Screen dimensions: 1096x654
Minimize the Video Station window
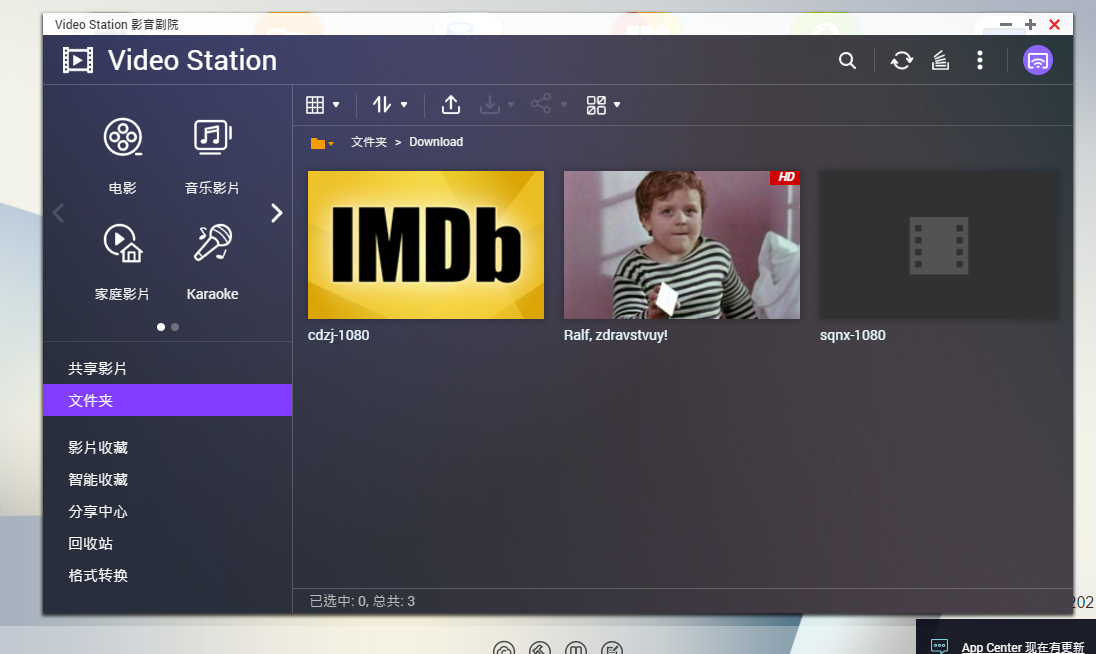1006,24
